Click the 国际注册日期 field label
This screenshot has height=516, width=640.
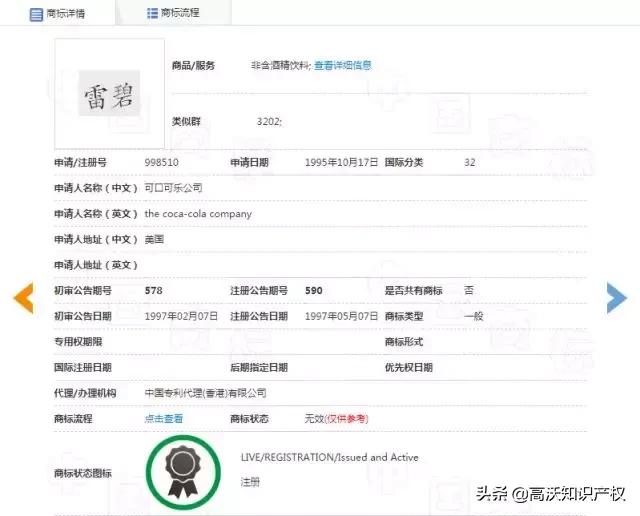83,367
